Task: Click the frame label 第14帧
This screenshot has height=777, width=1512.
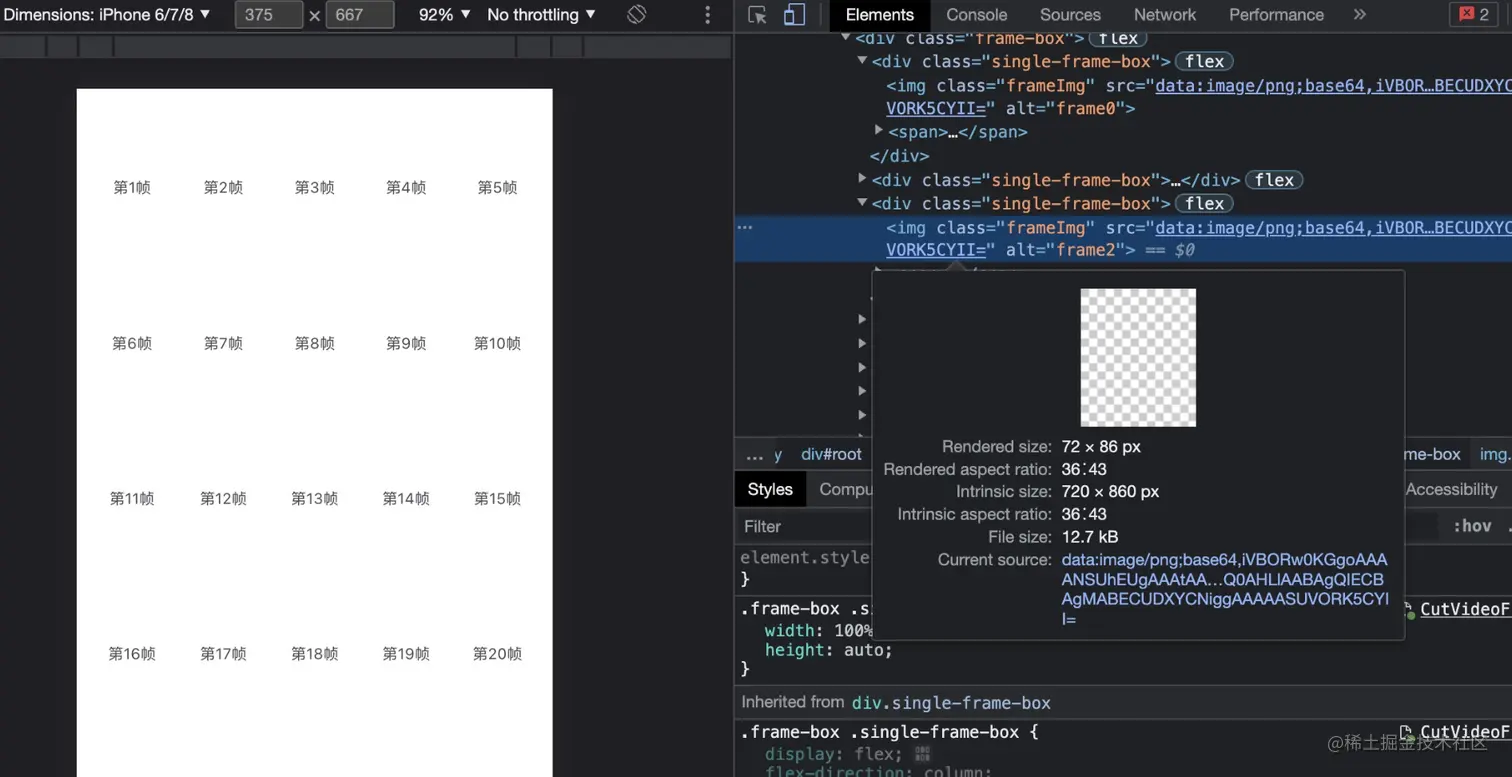Action: [x=406, y=498]
